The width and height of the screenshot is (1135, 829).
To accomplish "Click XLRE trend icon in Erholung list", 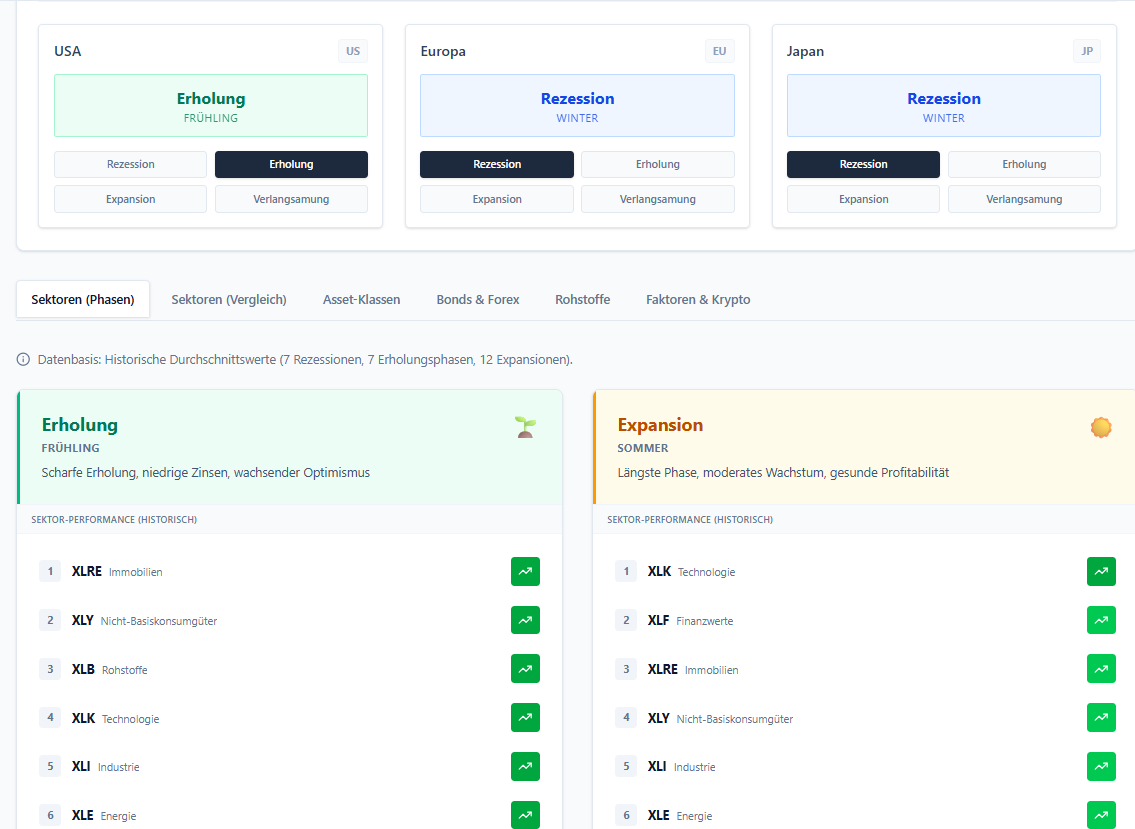I will tap(525, 571).
